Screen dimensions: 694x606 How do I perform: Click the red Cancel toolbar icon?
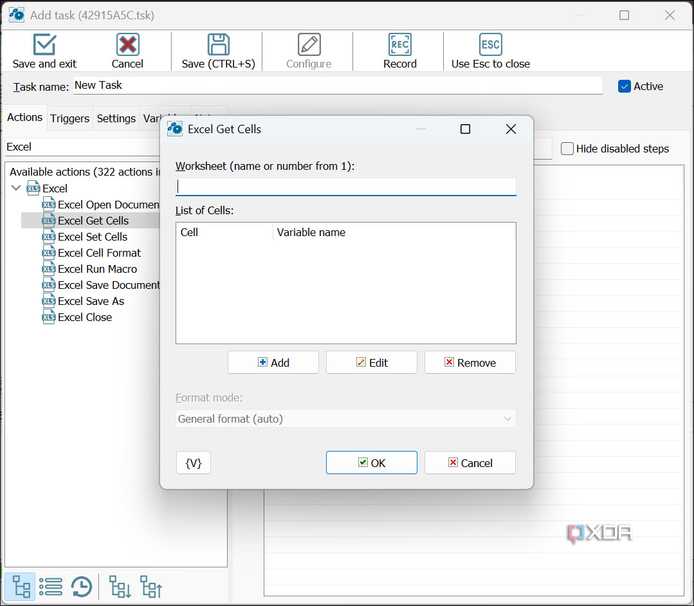tap(127, 45)
